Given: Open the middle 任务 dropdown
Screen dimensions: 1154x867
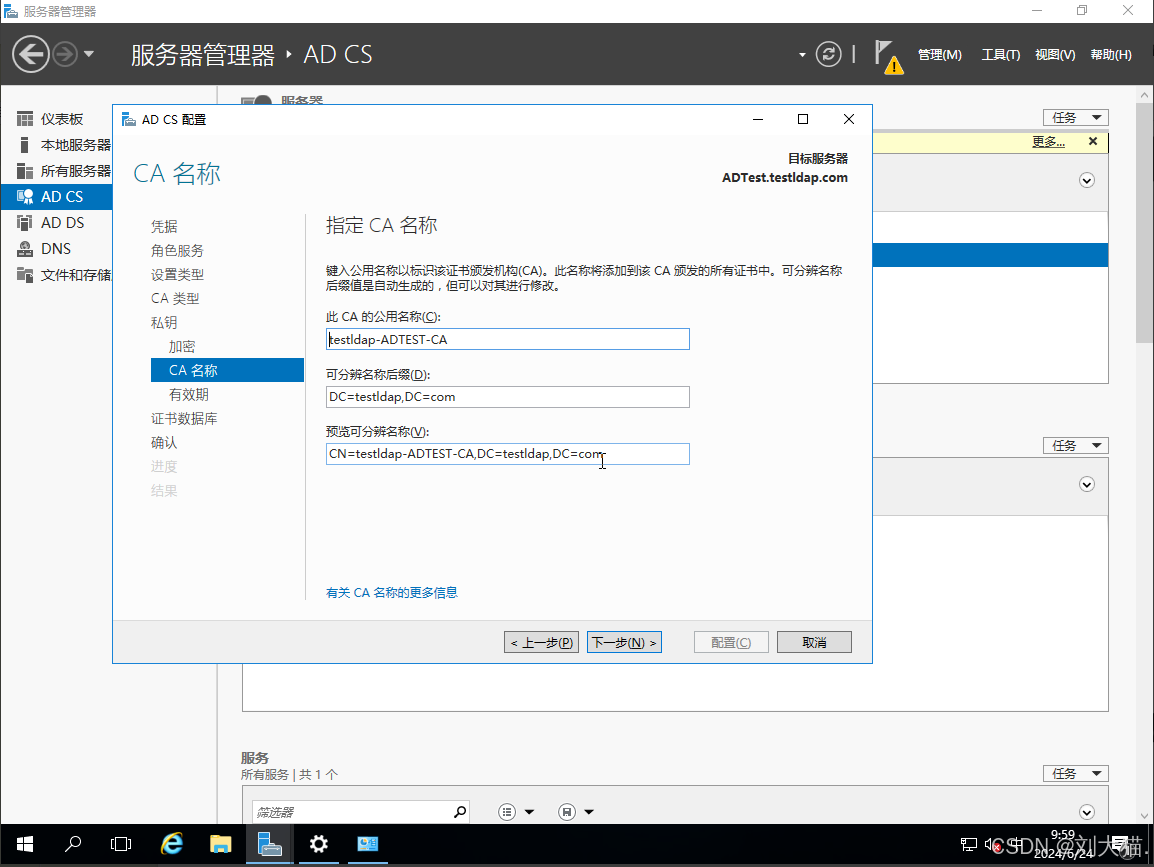Looking at the screenshot, I should pos(1075,445).
